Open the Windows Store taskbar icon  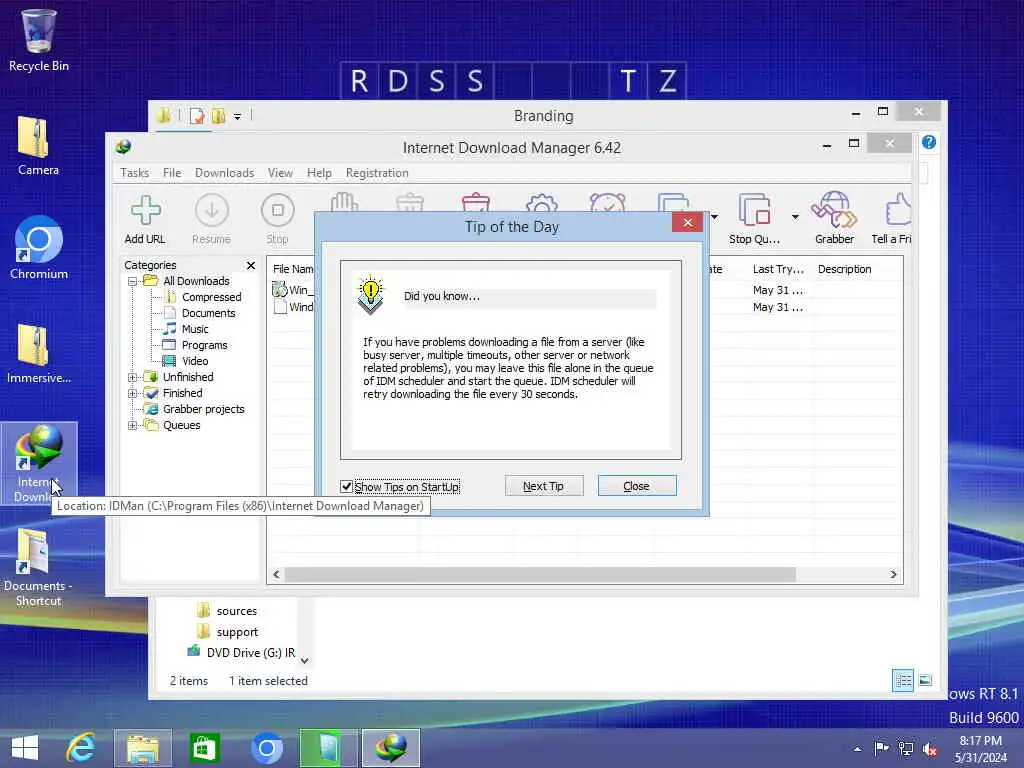pos(204,748)
